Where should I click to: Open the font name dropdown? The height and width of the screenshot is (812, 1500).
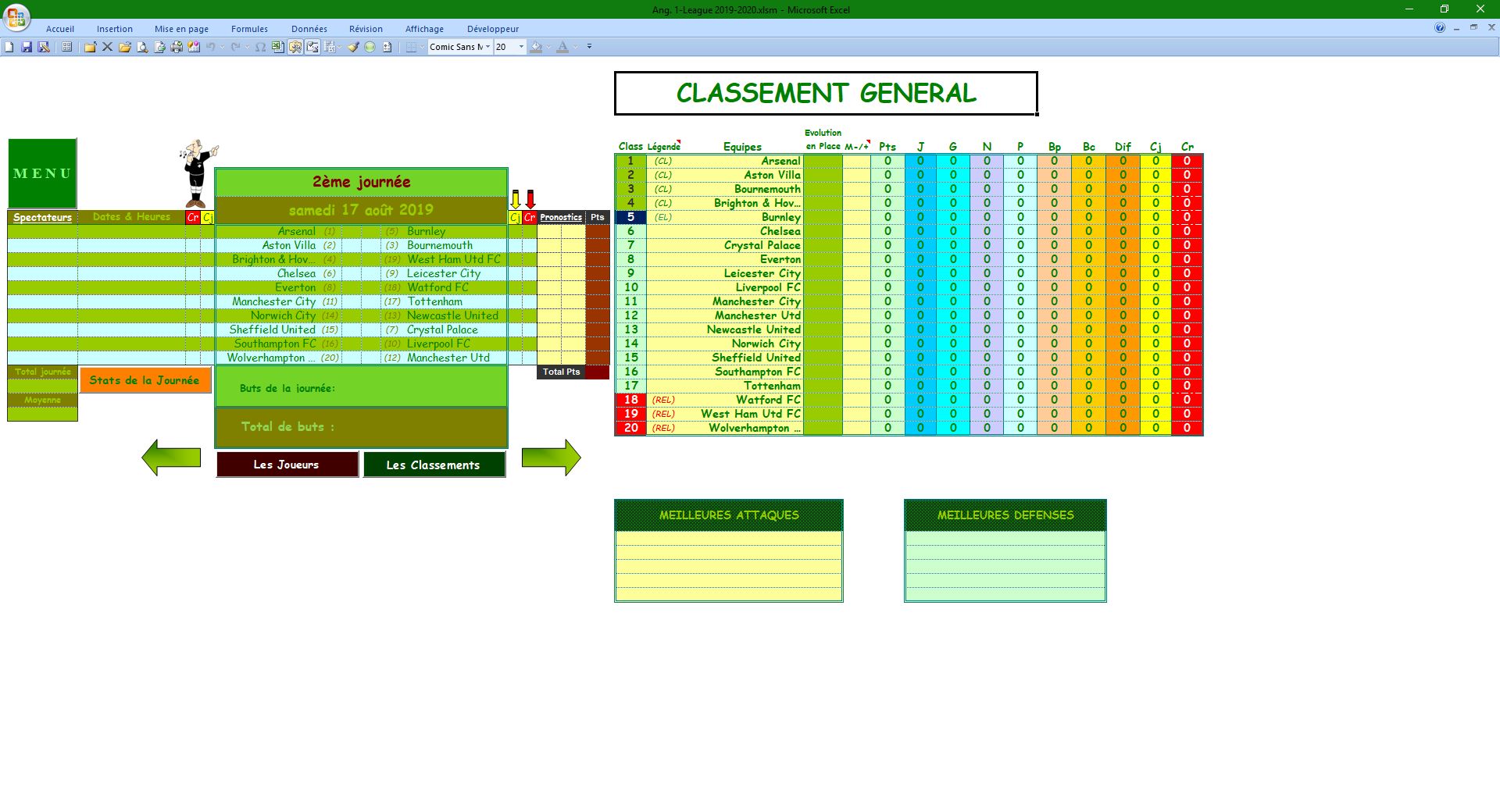(x=487, y=47)
